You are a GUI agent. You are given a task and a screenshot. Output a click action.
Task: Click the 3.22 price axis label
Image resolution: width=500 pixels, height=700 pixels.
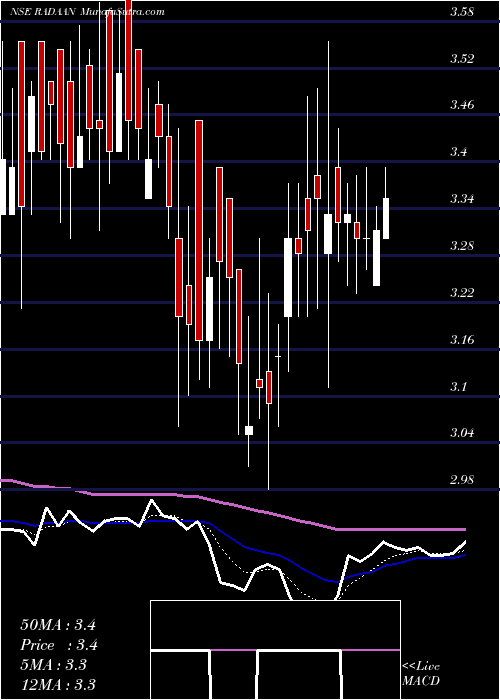462,292
